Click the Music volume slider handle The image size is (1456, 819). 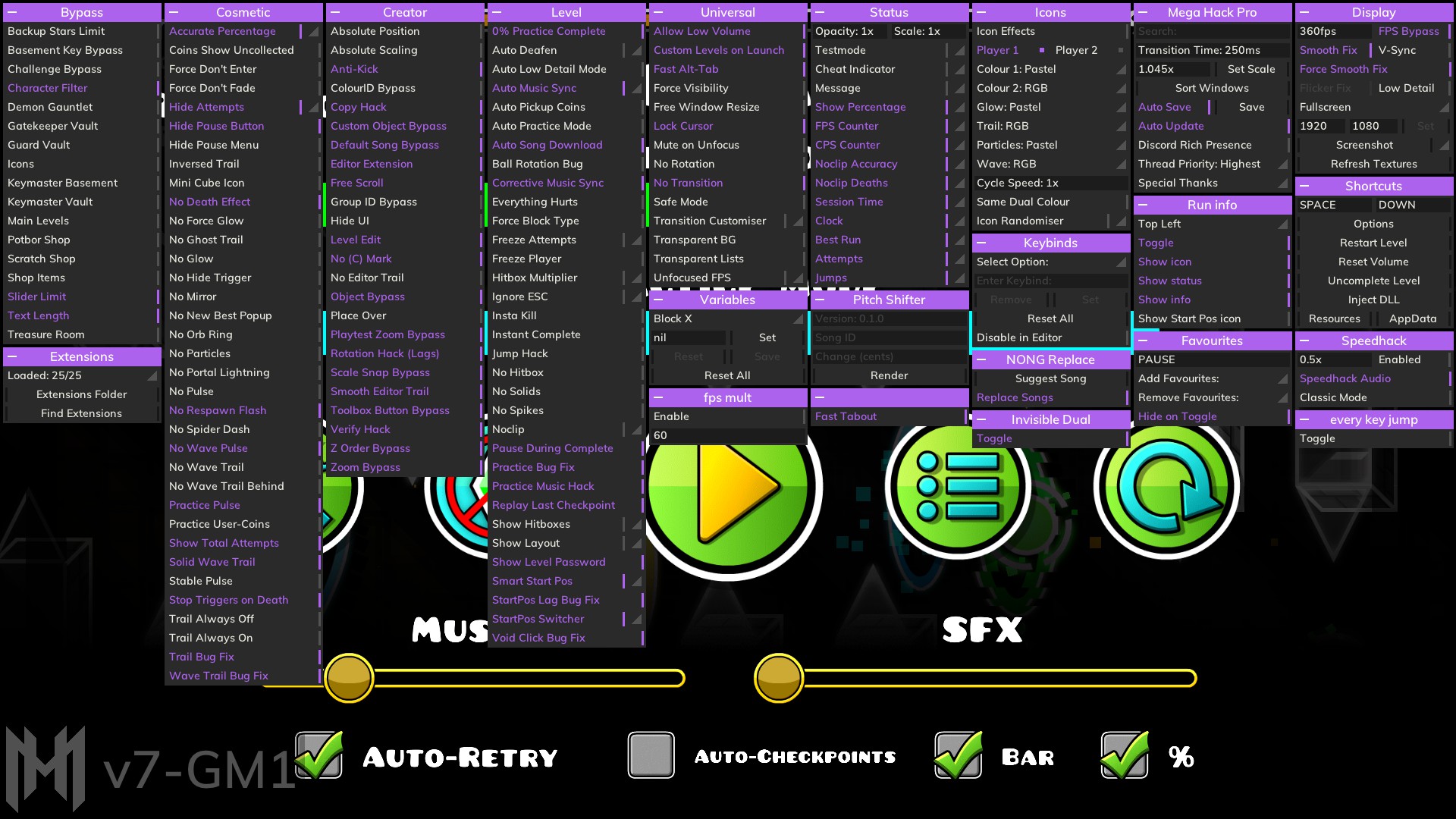(x=349, y=677)
